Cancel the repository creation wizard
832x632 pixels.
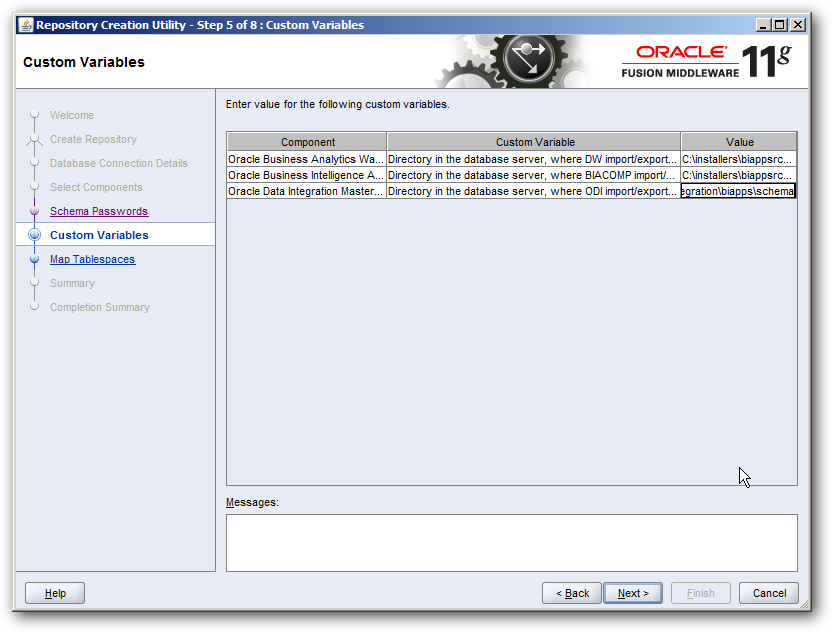pyautogui.click(x=768, y=592)
